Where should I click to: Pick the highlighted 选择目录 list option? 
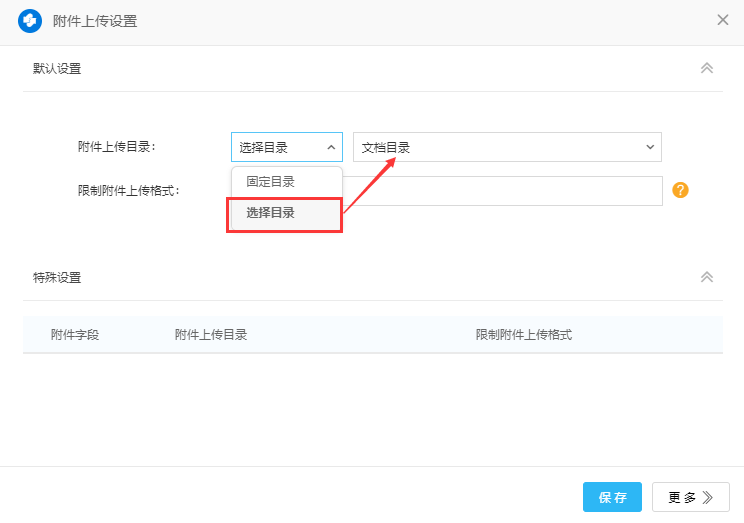(271, 213)
